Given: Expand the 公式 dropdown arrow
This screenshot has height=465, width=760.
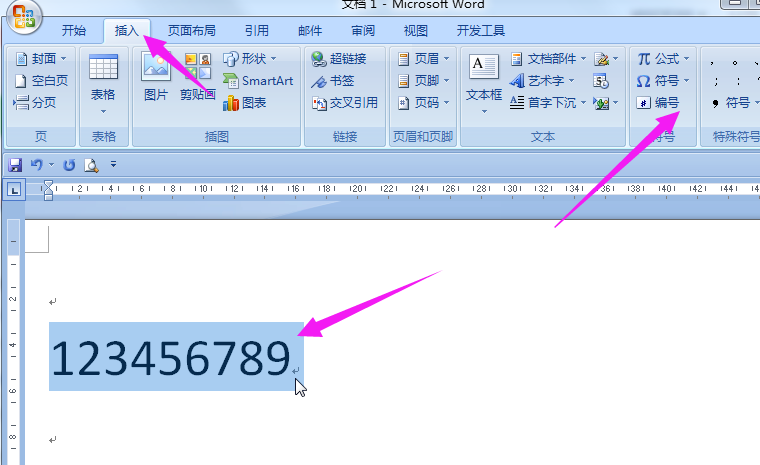Looking at the screenshot, I should [x=686, y=59].
